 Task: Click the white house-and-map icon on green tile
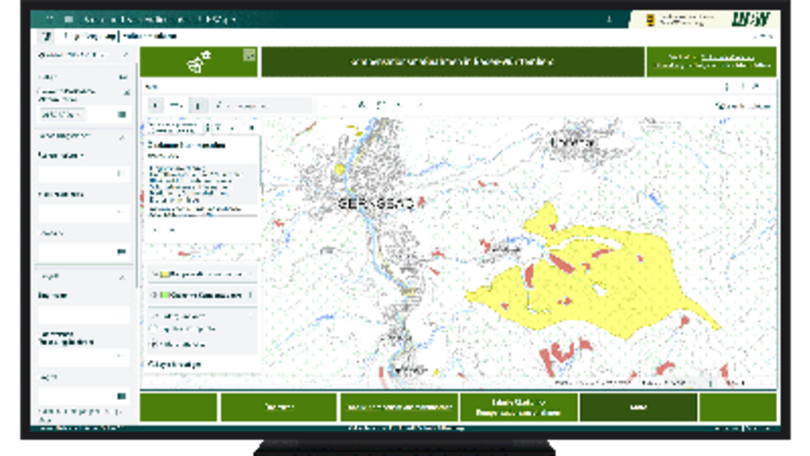point(199,62)
